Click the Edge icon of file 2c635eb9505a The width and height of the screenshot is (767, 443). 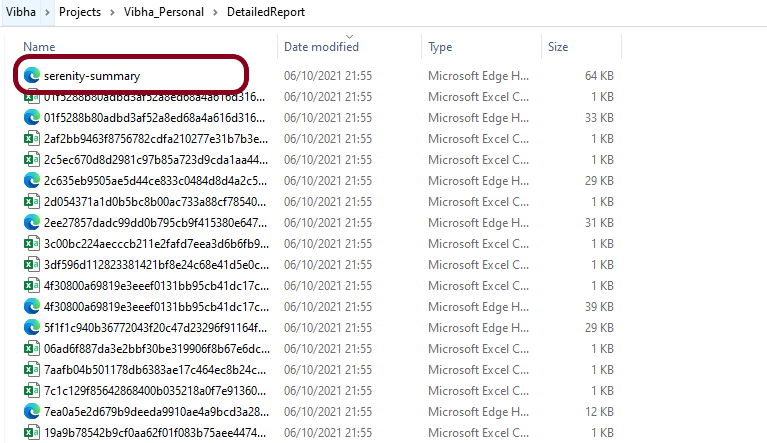coord(31,180)
